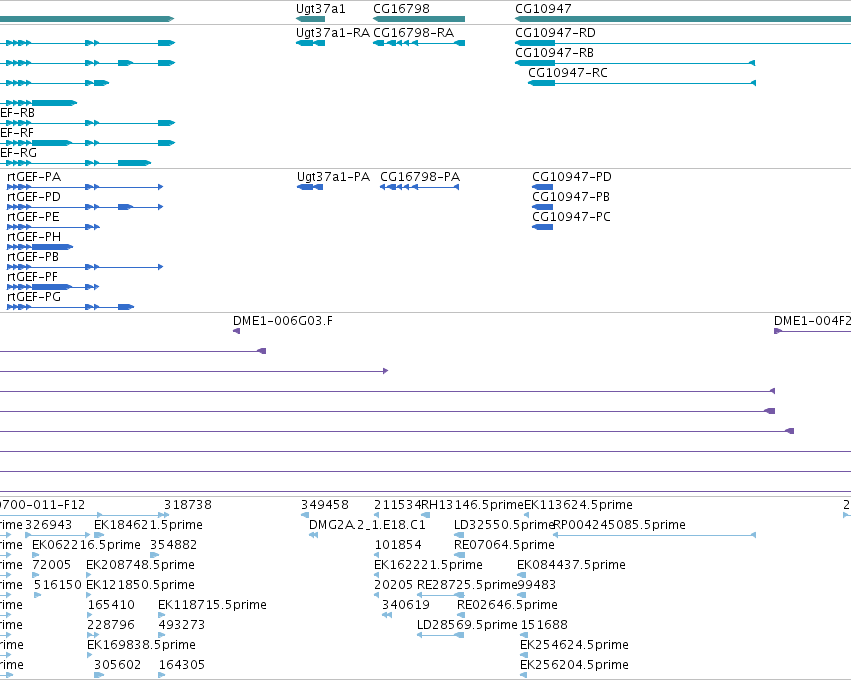Select the CG10947-RD transcript label
851x680 pixels.
(x=555, y=33)
